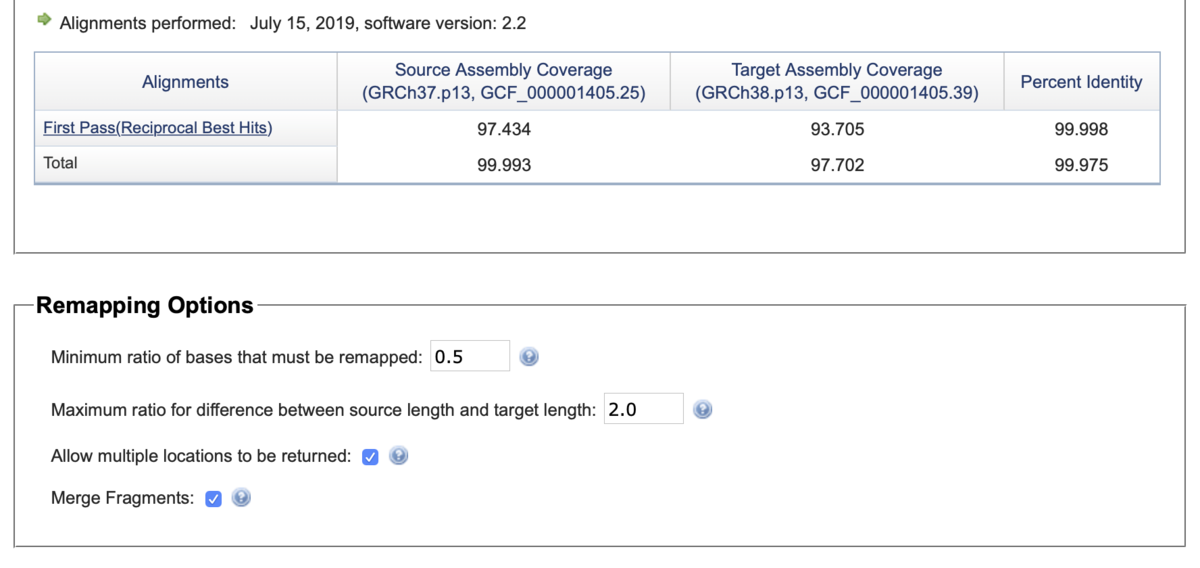Click help icon beside maximum ratio field
Screen dimensions: 1200x568
[x=703, y=410]
